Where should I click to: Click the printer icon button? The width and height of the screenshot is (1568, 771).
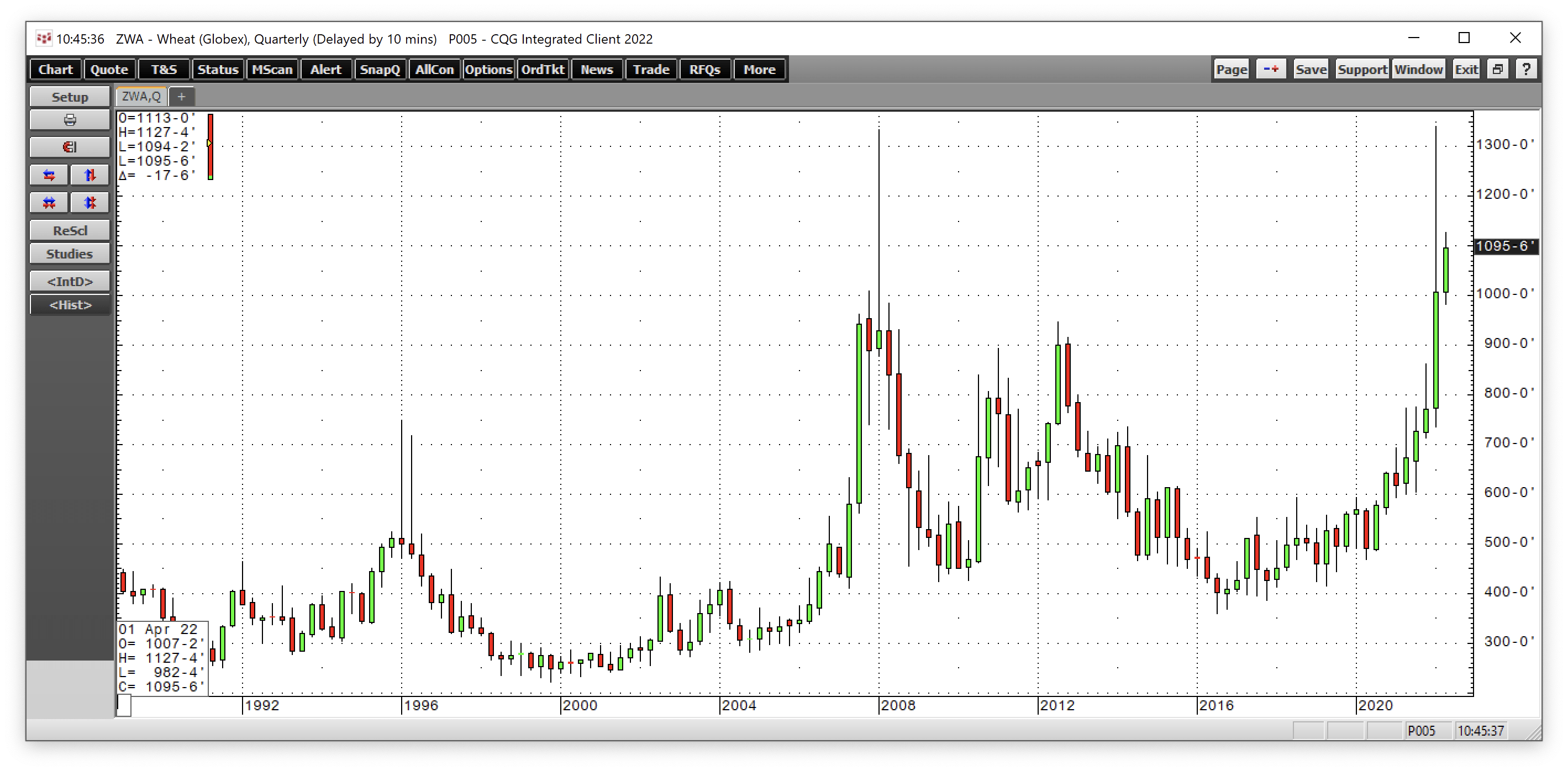point(70,120)
